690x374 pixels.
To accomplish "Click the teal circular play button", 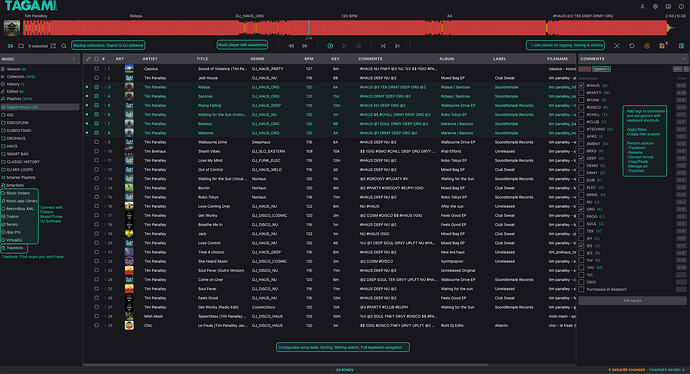I will pyautogui.click(x=330, y=46).
